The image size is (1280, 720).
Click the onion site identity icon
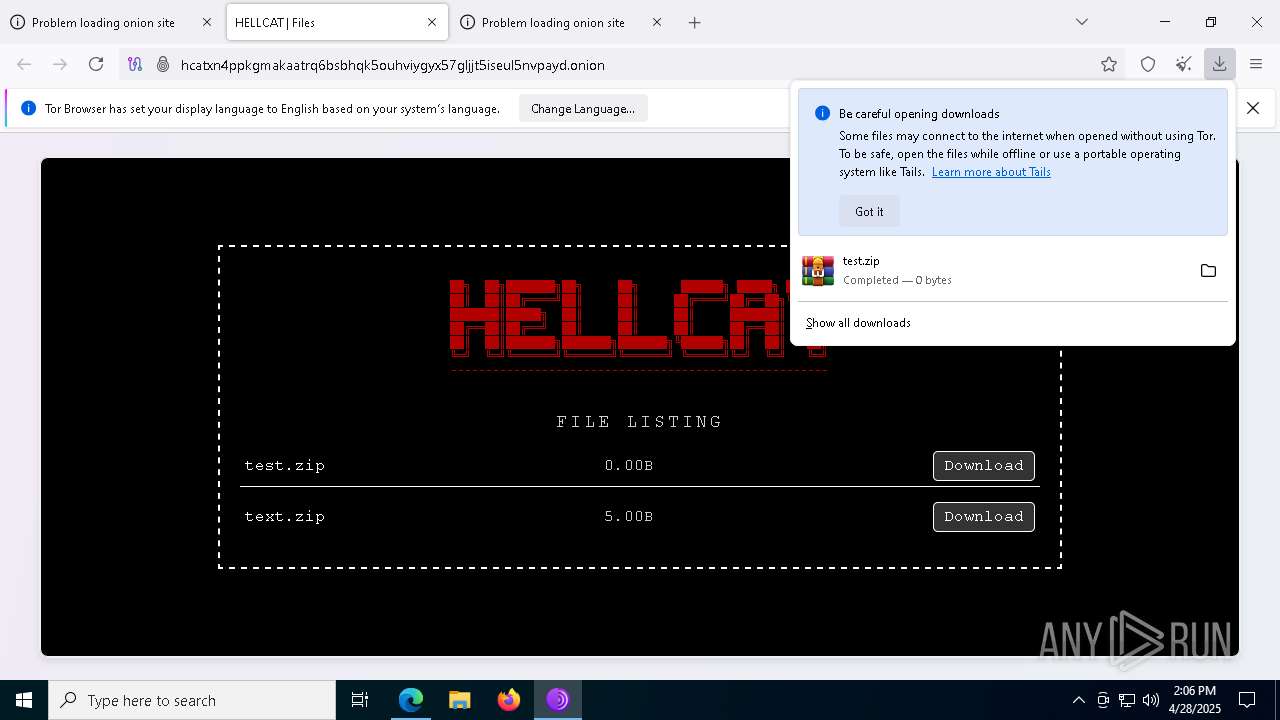(x=163, y=64)
